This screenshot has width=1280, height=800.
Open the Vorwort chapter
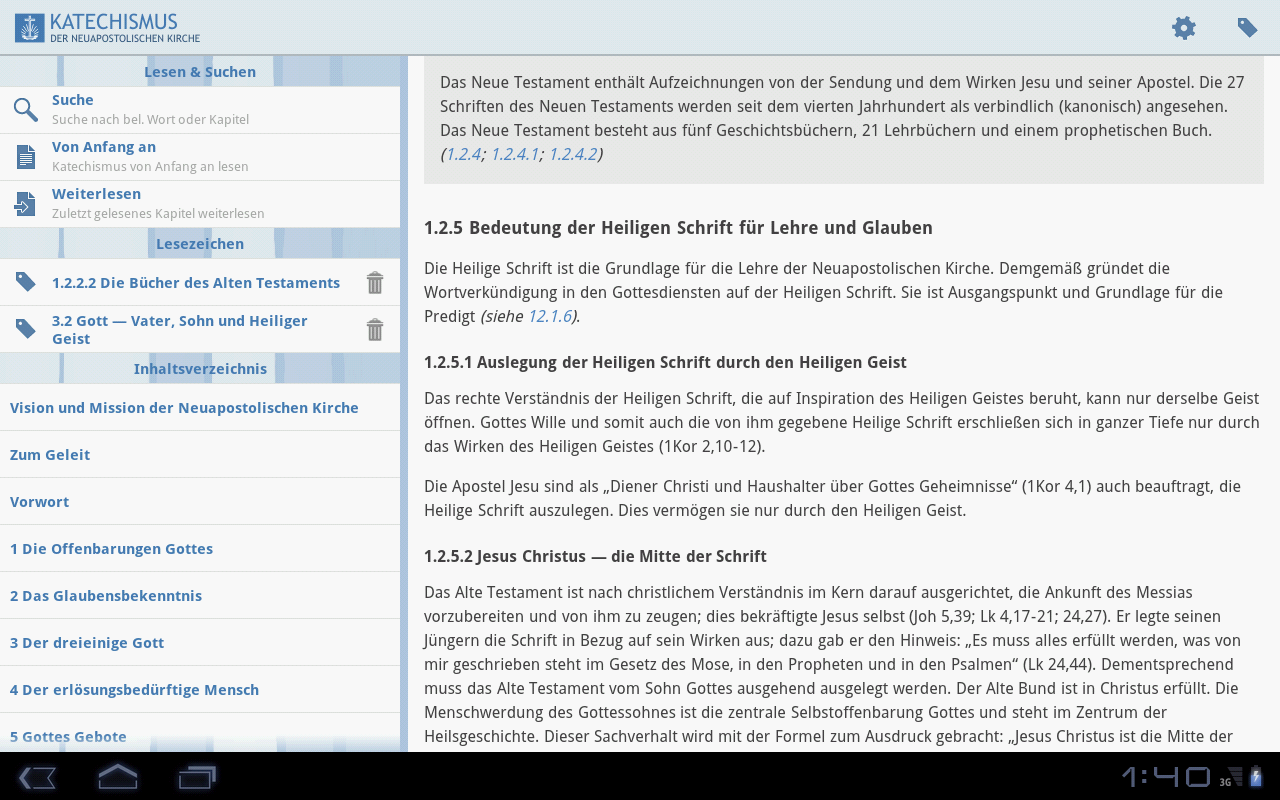[x=200, y=501]
